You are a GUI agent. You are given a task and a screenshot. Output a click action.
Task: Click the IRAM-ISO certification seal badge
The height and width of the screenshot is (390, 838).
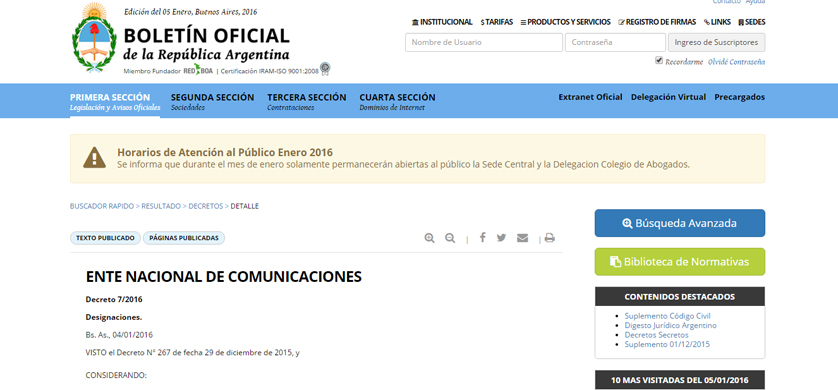(x=325, y=68)
